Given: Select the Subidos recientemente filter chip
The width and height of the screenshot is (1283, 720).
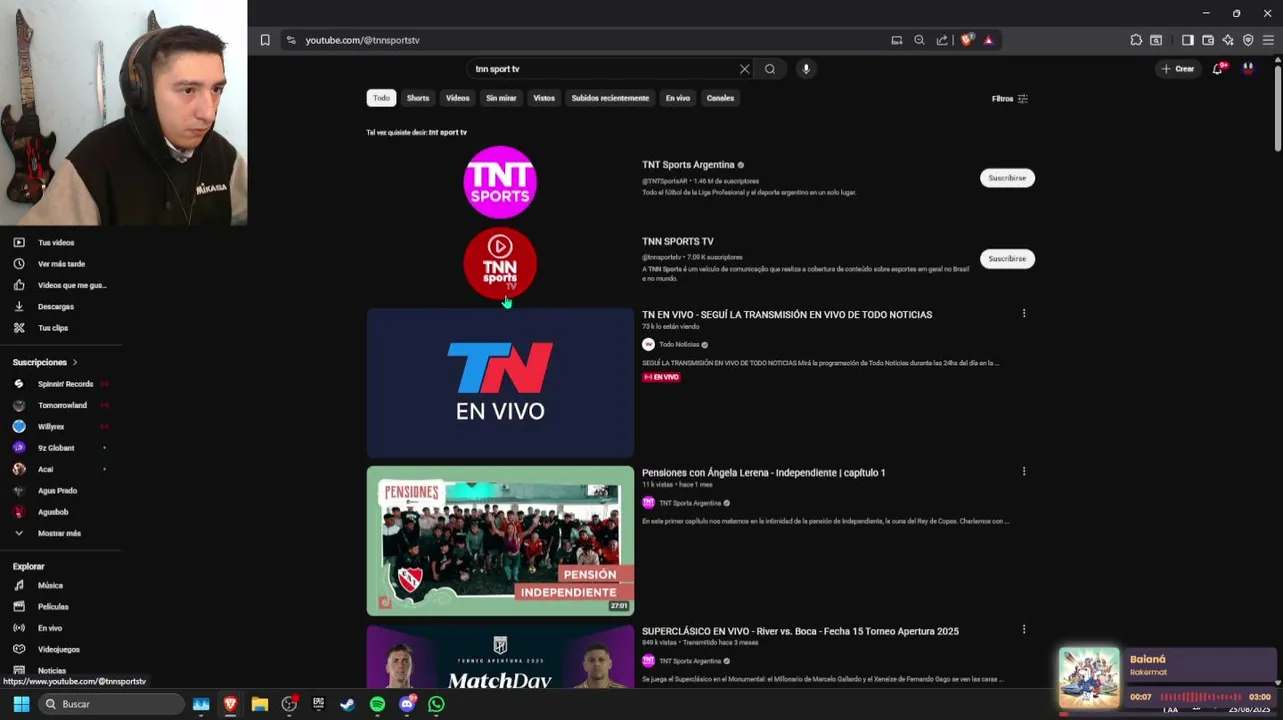Looking at the screenshot, I should point(610,98).
